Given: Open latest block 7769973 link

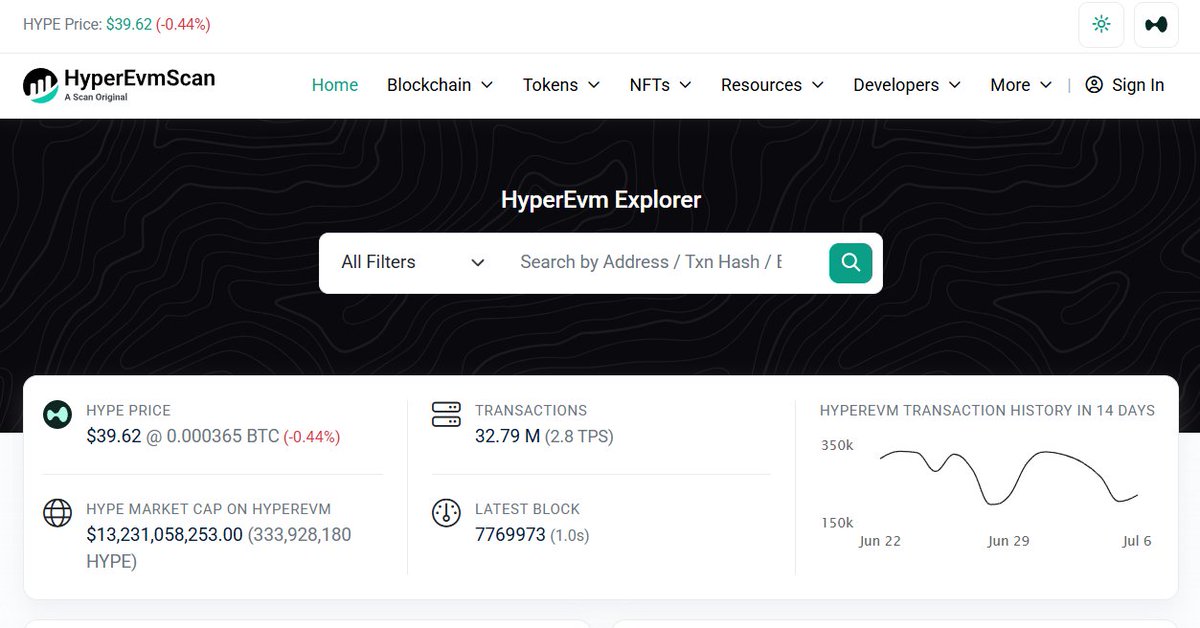Looking at the screenshot, I should tap(510, 534).
